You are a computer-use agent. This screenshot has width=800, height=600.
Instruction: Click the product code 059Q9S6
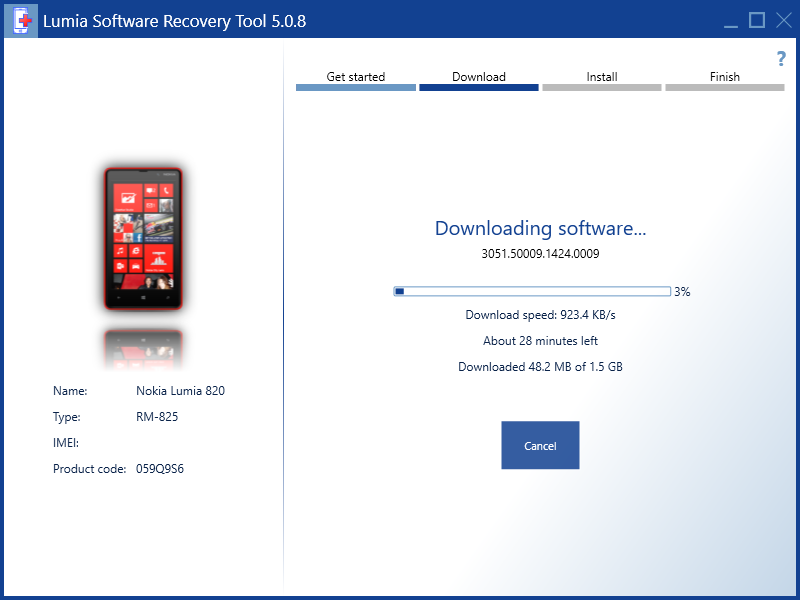tap(160, 469)
